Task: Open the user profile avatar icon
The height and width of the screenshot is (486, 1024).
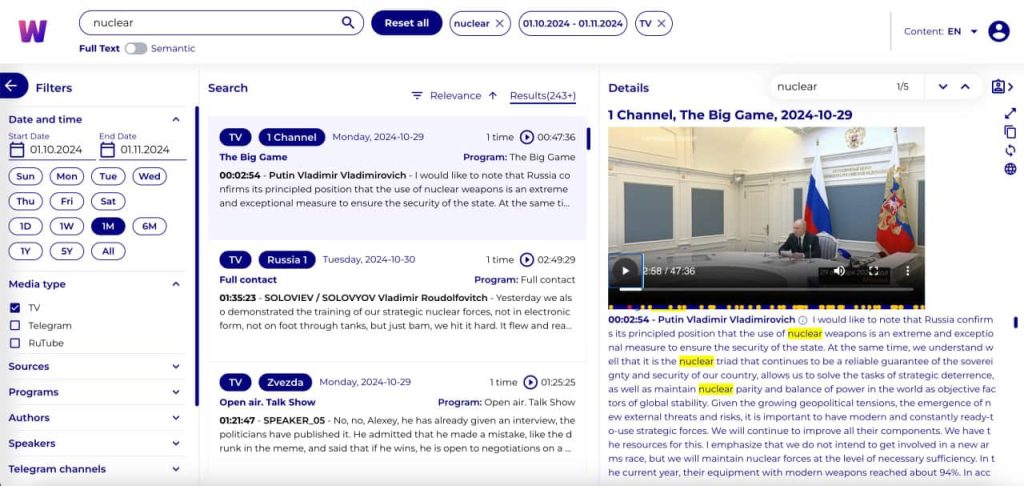Action: coord(999,31)
